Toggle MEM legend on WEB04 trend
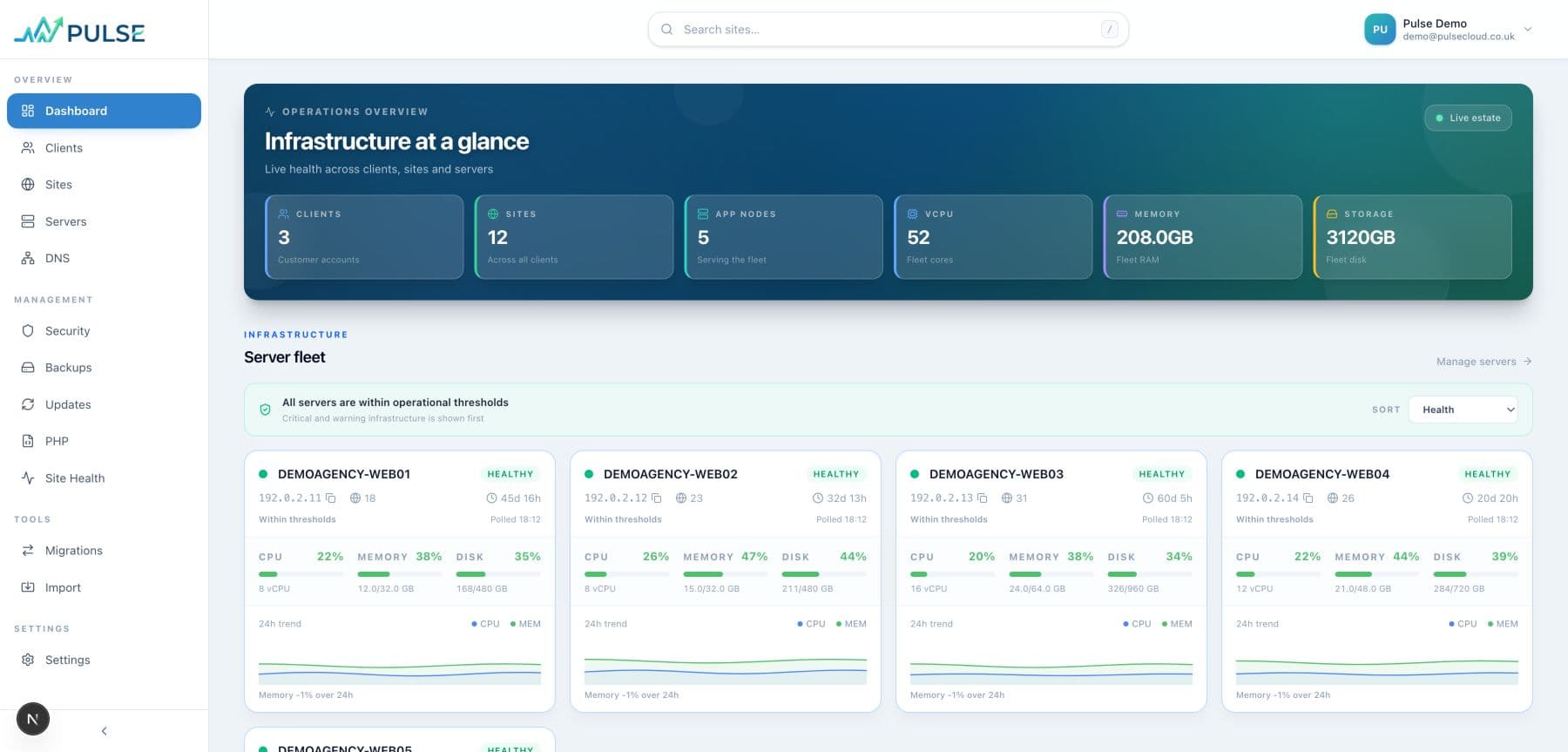This screenshot has width=1568, height=752. tap(1503, 624)
